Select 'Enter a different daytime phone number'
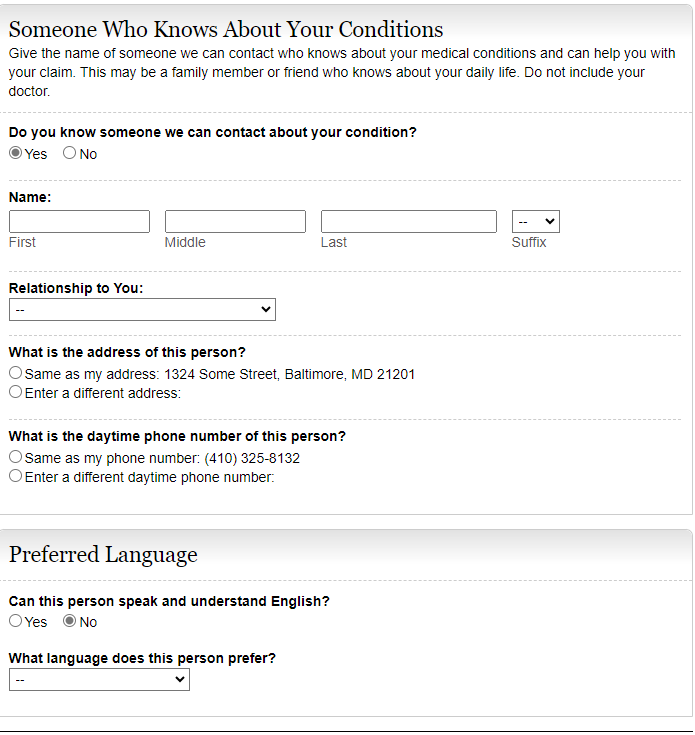The width and height of the screenshot is (695, 735). click(16, 477)
